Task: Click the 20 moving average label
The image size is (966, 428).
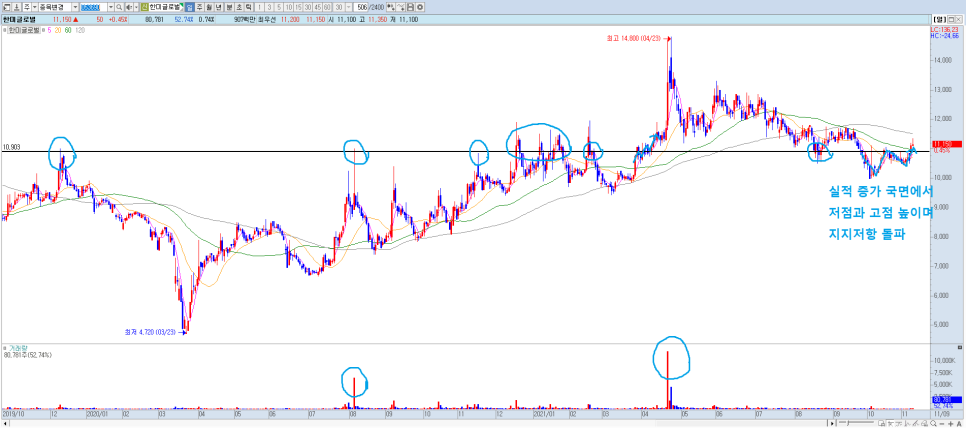Action: tap(58, 30)
